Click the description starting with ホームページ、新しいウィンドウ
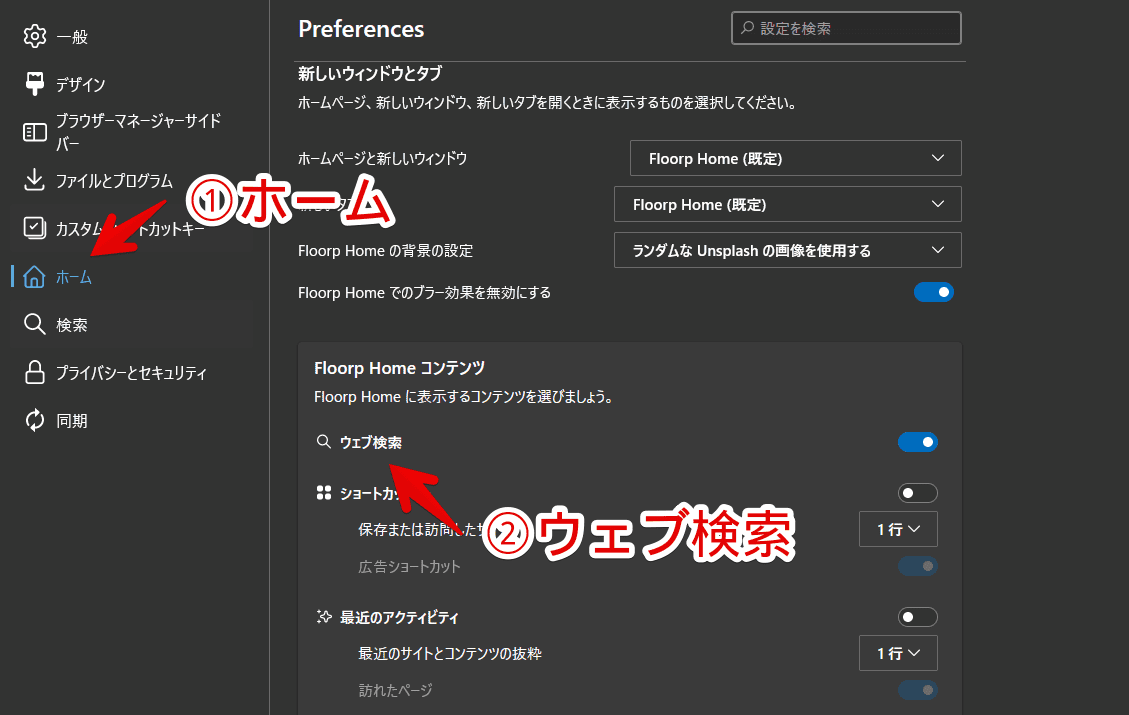 (548, 103)
